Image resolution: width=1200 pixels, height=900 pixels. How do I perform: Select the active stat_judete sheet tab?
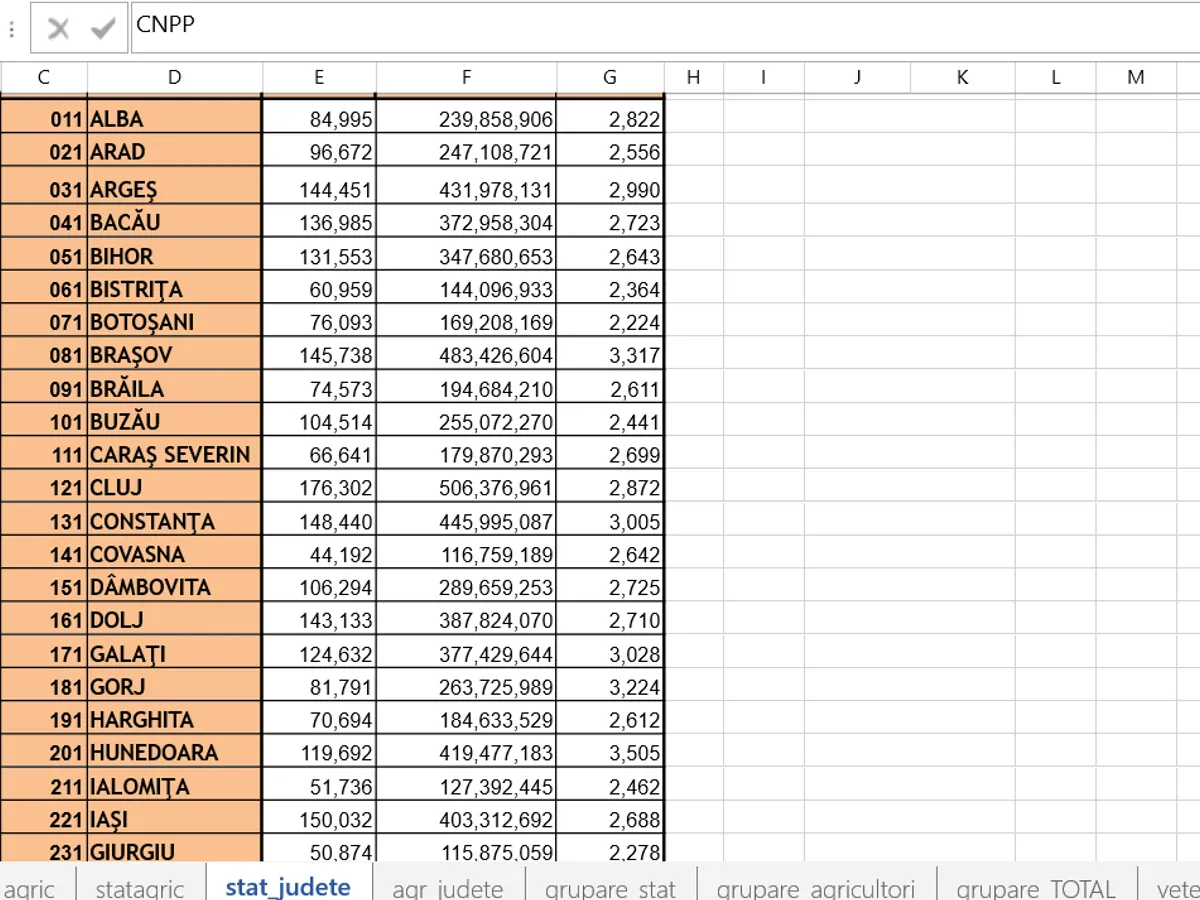pyautogui.click(x=288, y=887)
